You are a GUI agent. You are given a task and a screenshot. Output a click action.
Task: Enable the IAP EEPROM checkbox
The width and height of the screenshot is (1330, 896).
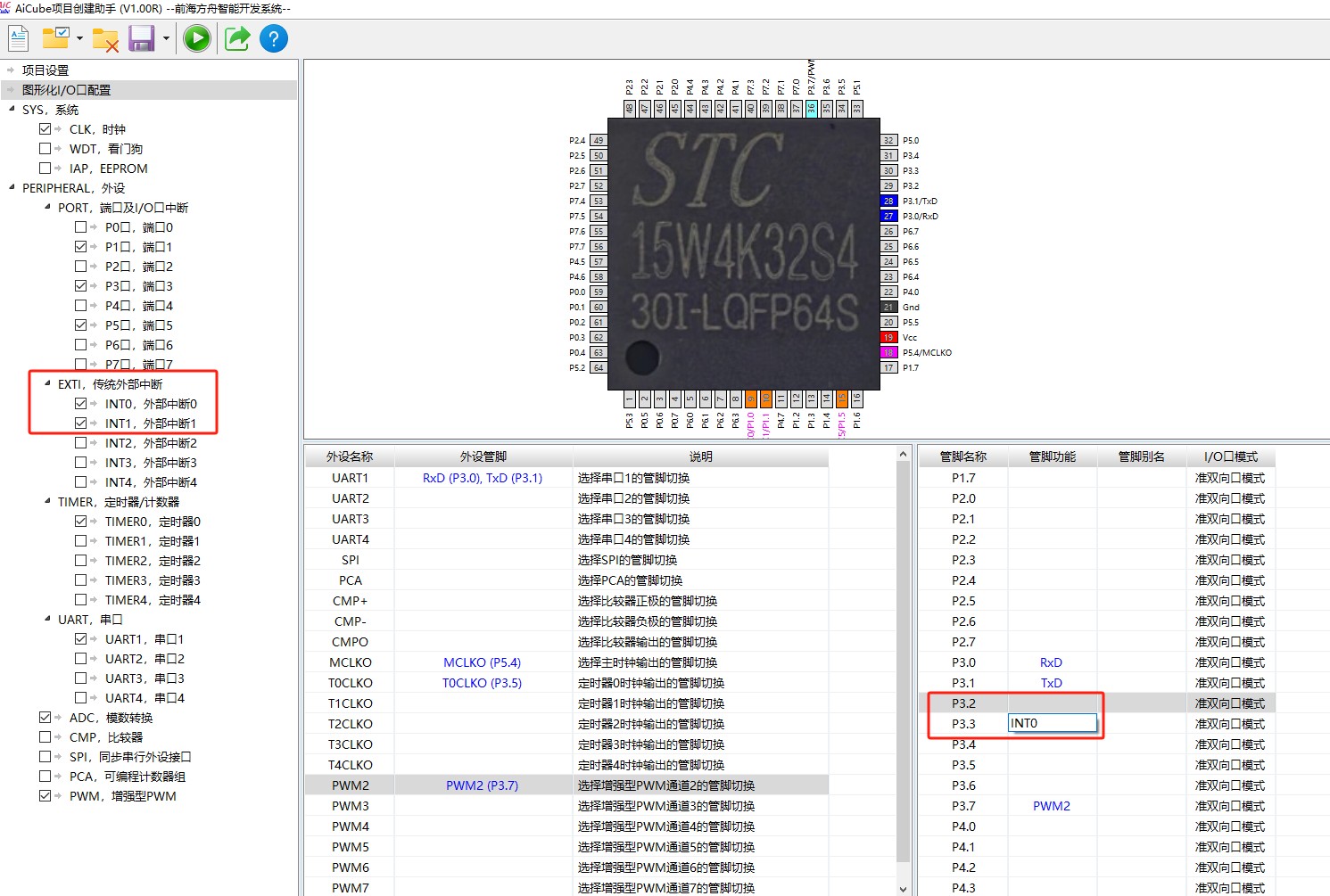point(45,169)
